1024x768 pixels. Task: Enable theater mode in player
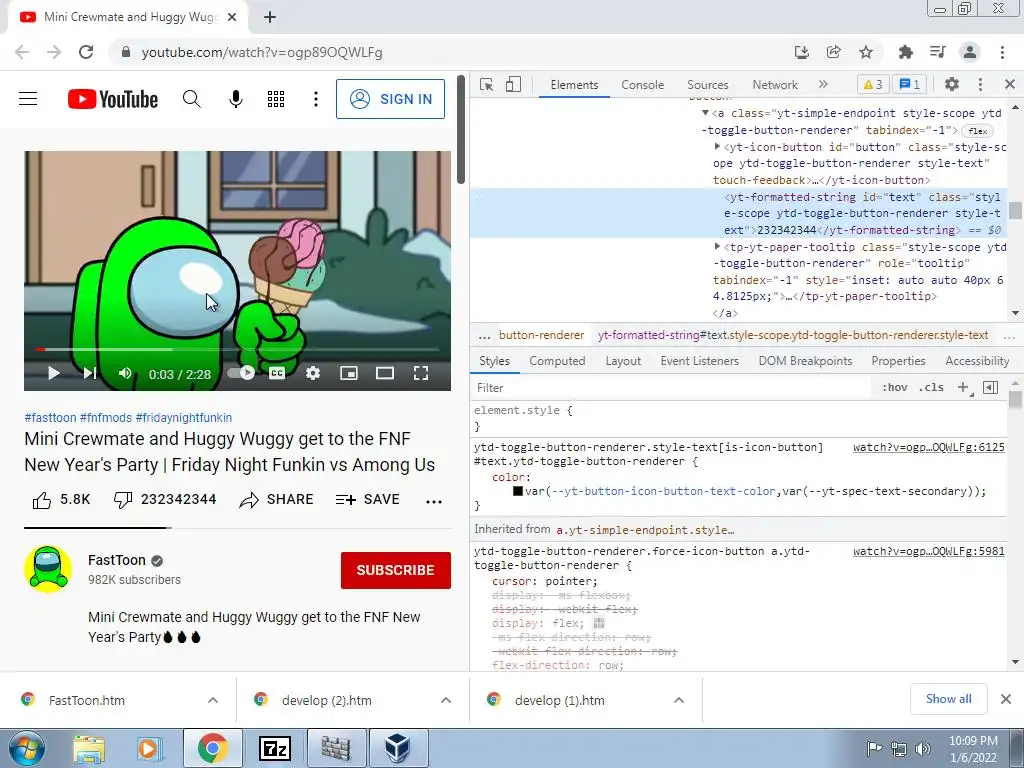(385, 373)
